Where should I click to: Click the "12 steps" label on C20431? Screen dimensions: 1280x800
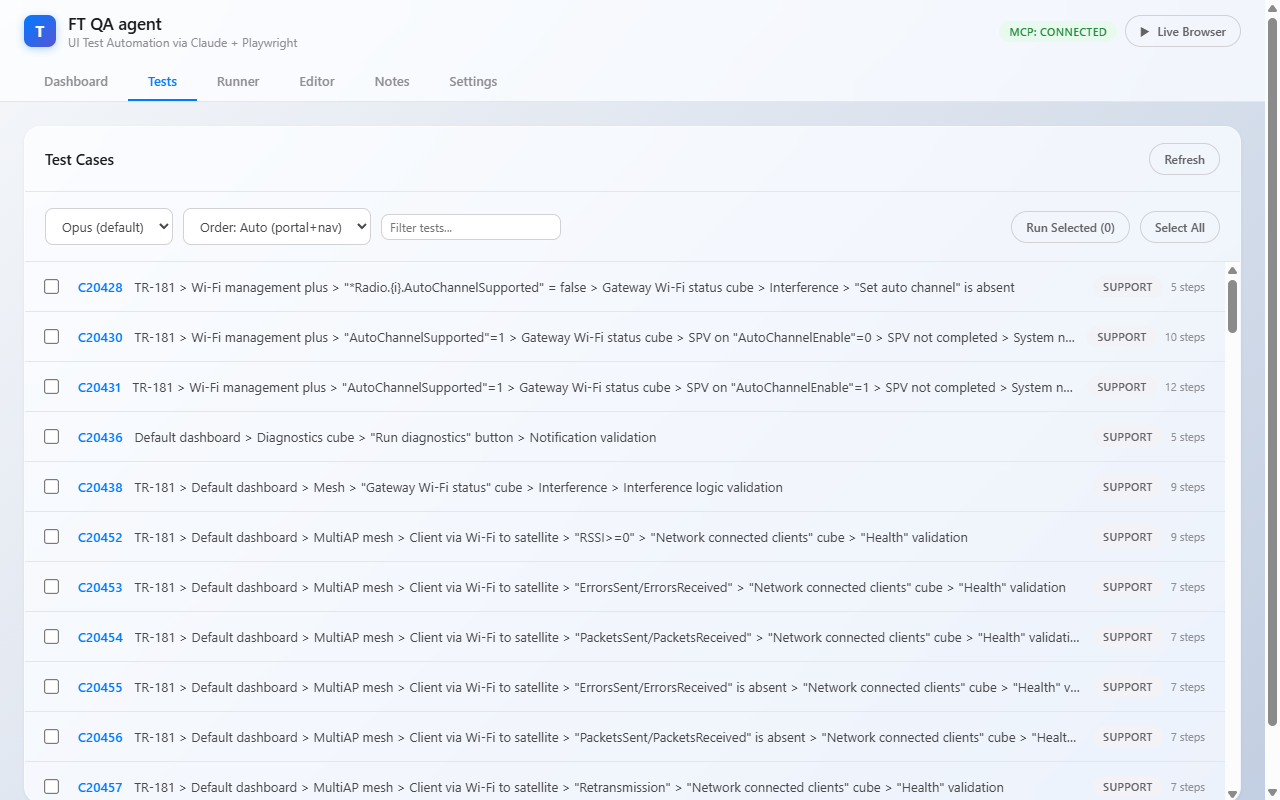(1185, 387)
